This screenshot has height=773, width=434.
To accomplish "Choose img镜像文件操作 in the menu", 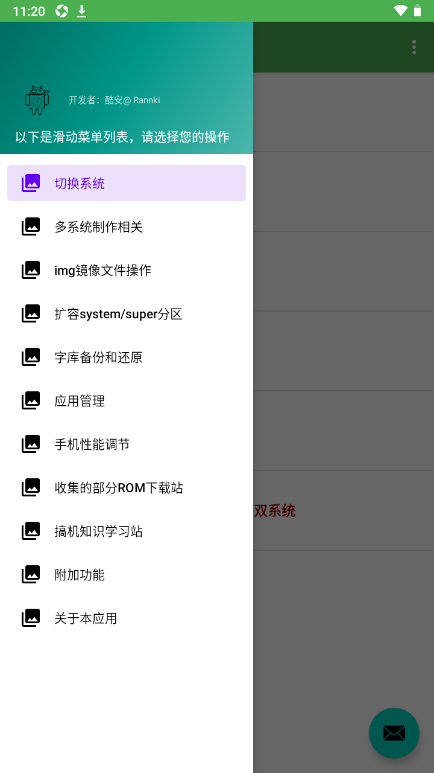I will click(x=126, y=270).
